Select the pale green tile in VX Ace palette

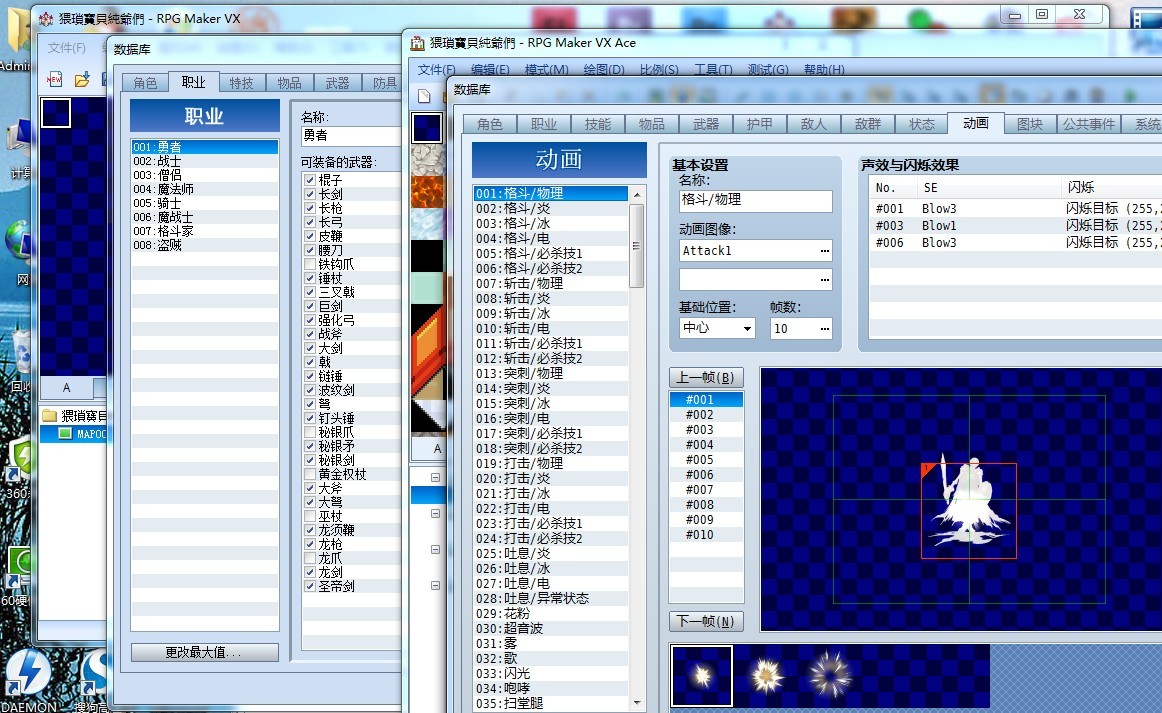(428, 288)
